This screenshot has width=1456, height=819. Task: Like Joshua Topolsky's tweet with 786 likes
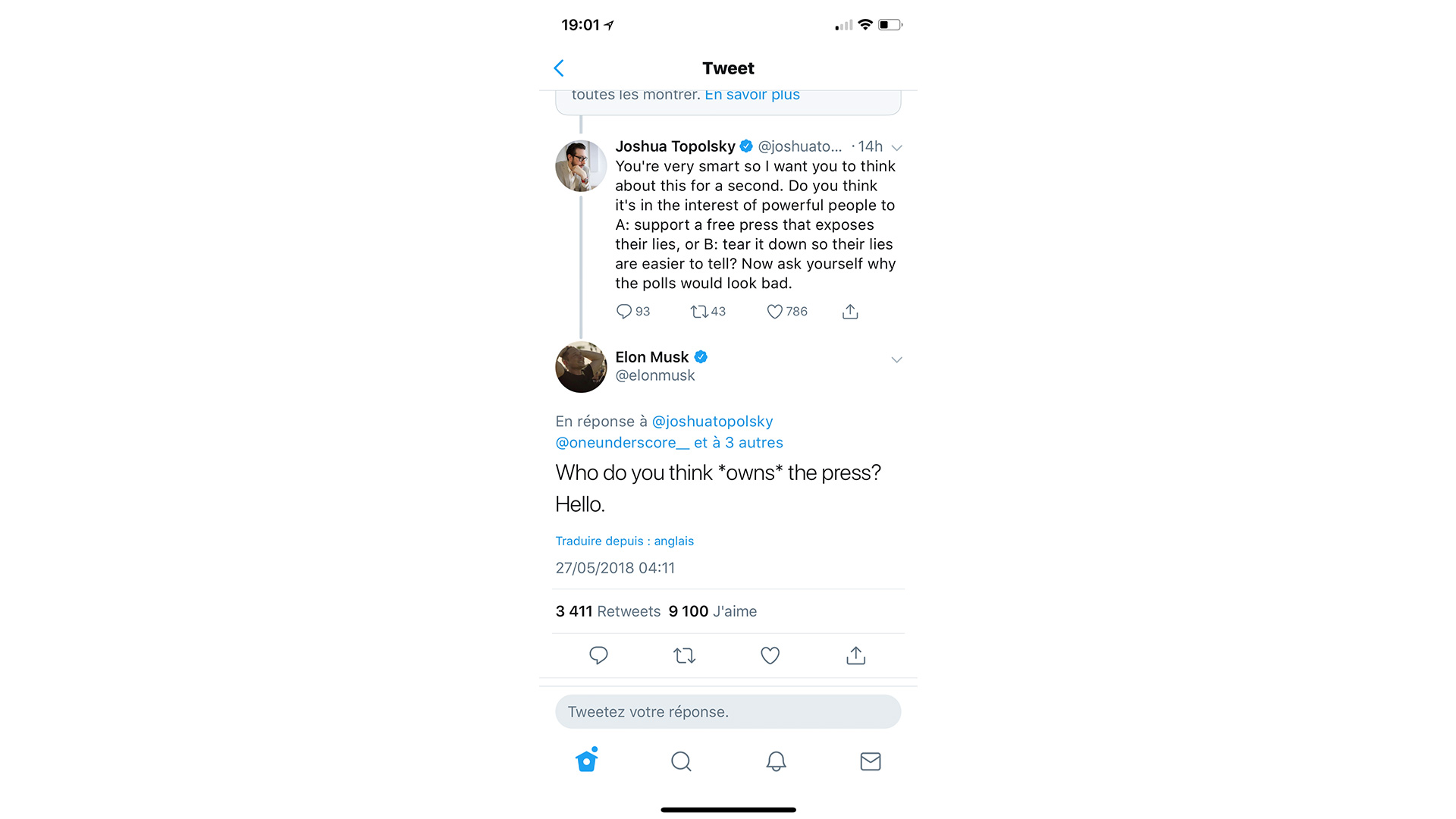[774, 312]
